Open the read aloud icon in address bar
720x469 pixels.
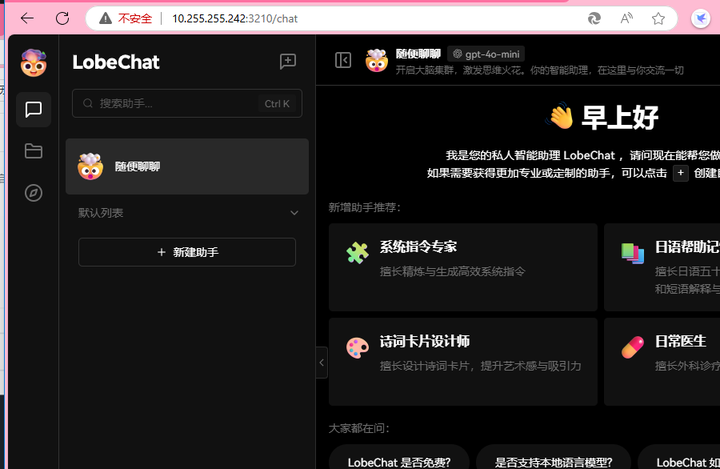coord(626,18)
